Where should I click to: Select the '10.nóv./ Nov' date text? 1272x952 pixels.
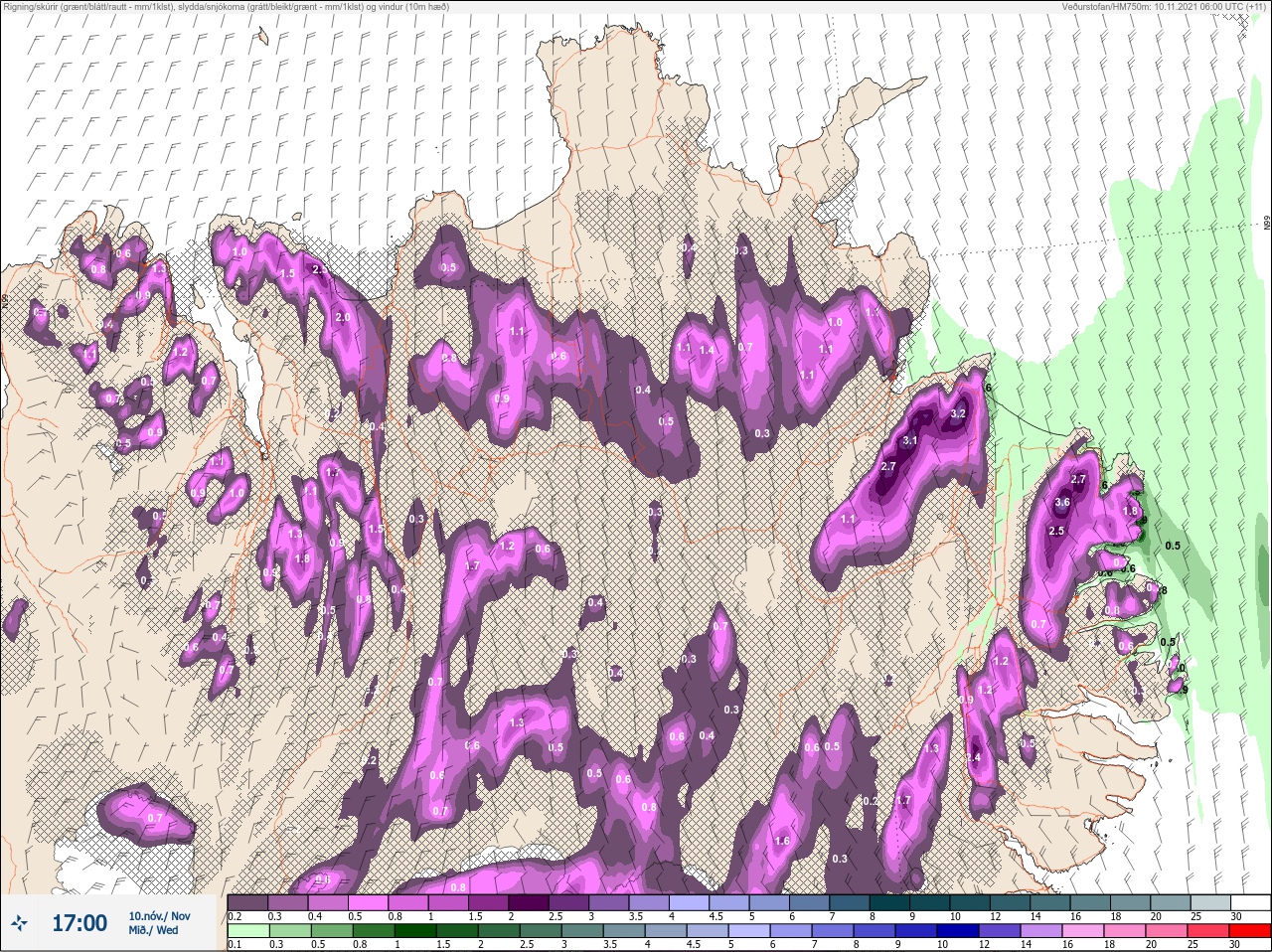159,915
